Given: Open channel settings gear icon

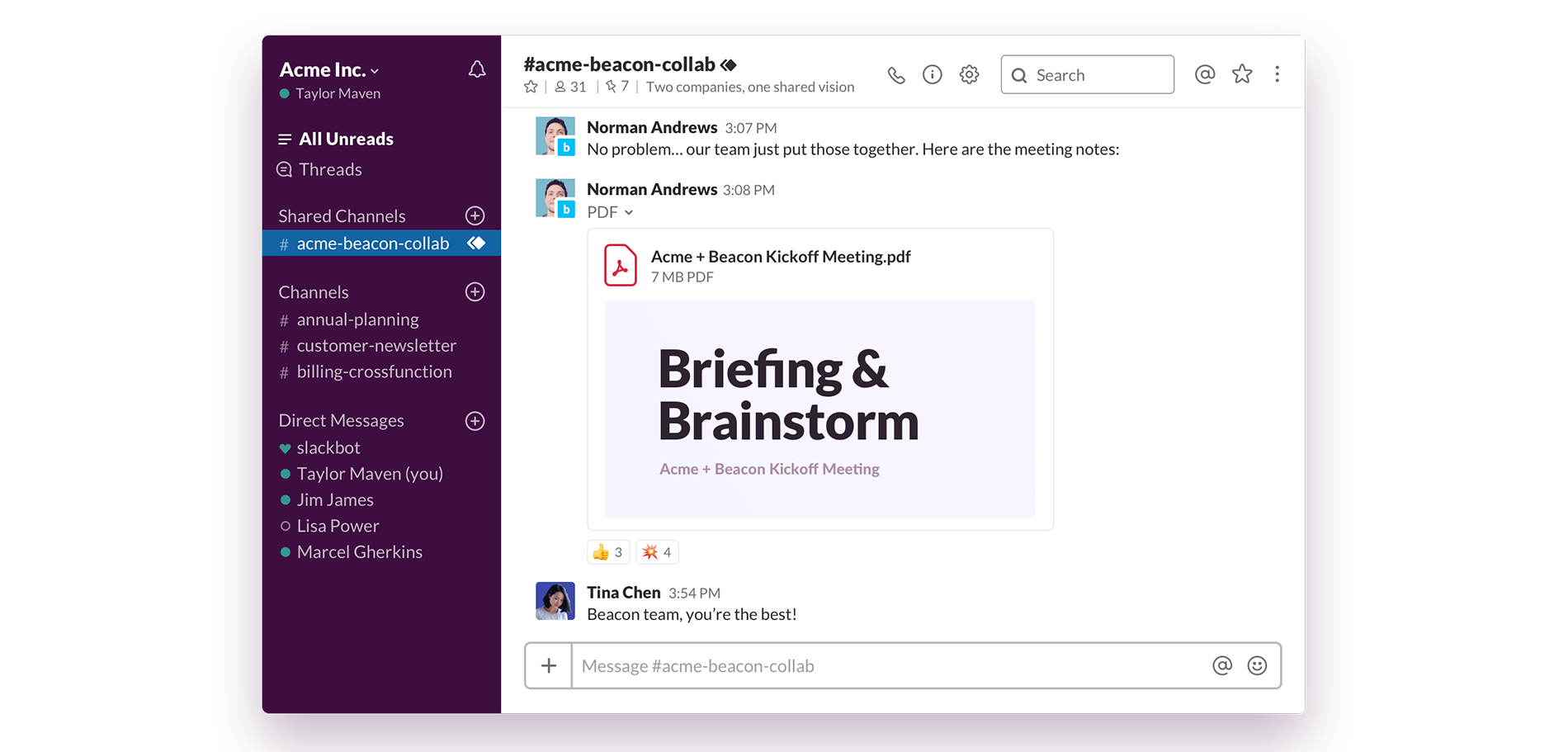Looking at the screenshot, I should click(x=970, y=75).
